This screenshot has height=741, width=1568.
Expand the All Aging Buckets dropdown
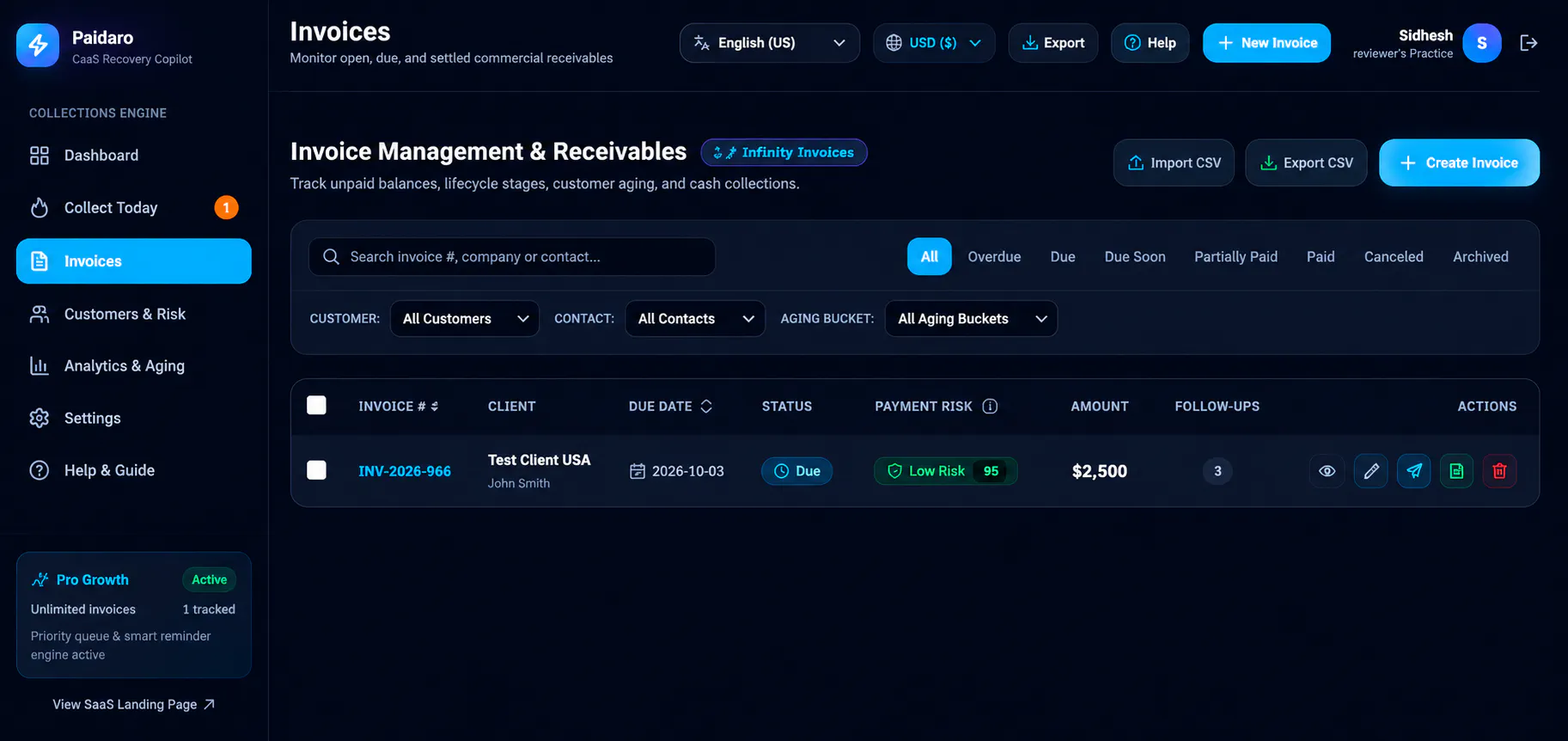click(x=971, y=319)
